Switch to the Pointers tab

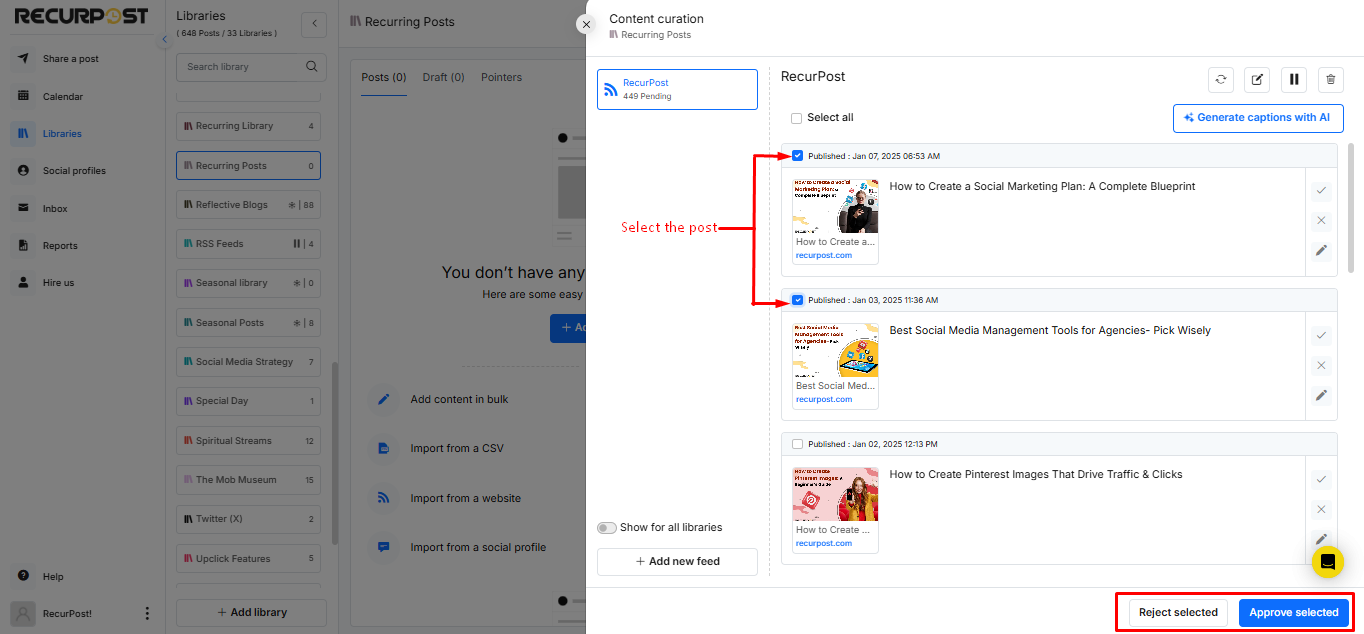click(x=501, y=77)
